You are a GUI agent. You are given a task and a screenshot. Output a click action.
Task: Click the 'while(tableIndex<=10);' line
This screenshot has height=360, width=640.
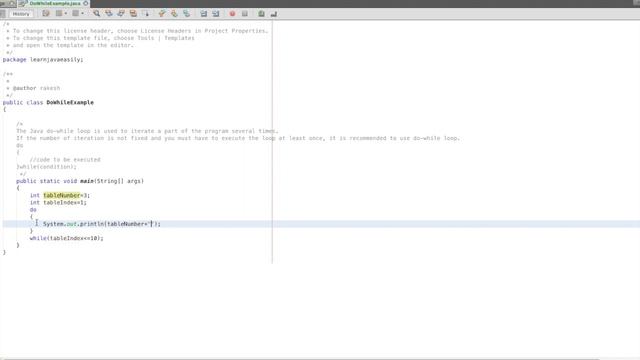[x=67, y=238]
